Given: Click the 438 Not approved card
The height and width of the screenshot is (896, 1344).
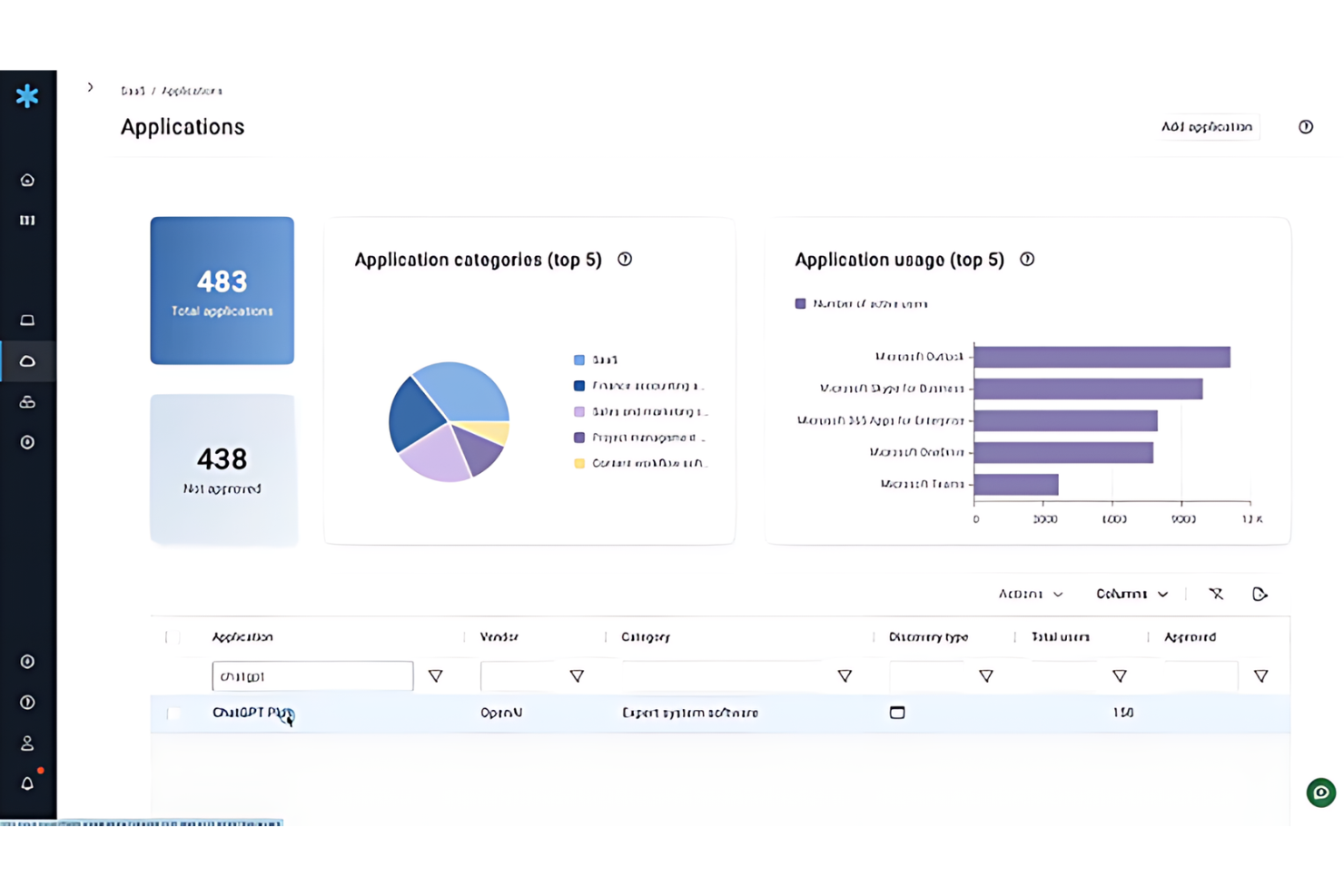Looking at the screenshot, I should click(222, 469).
